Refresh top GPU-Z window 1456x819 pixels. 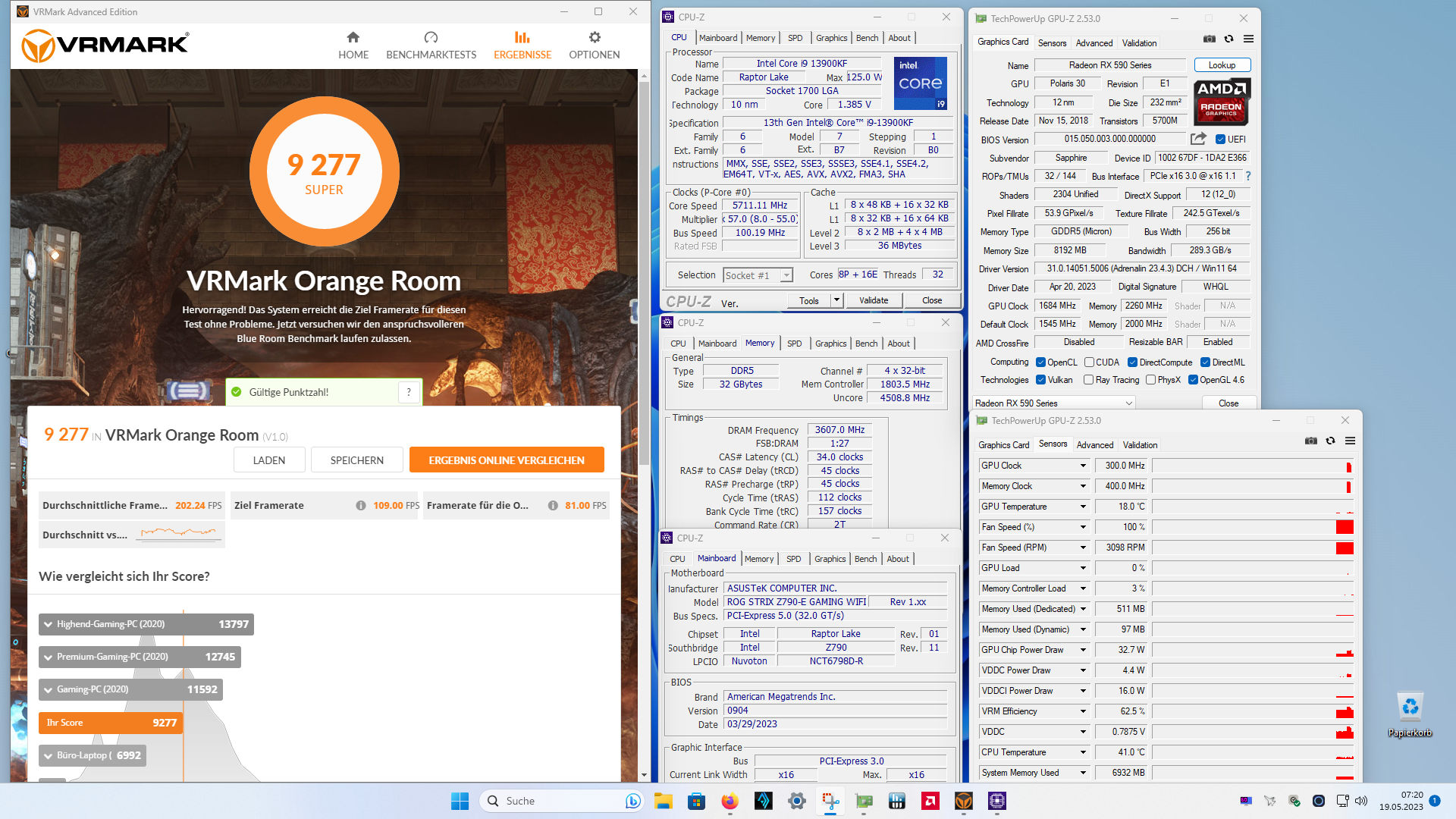(1228, 39)
